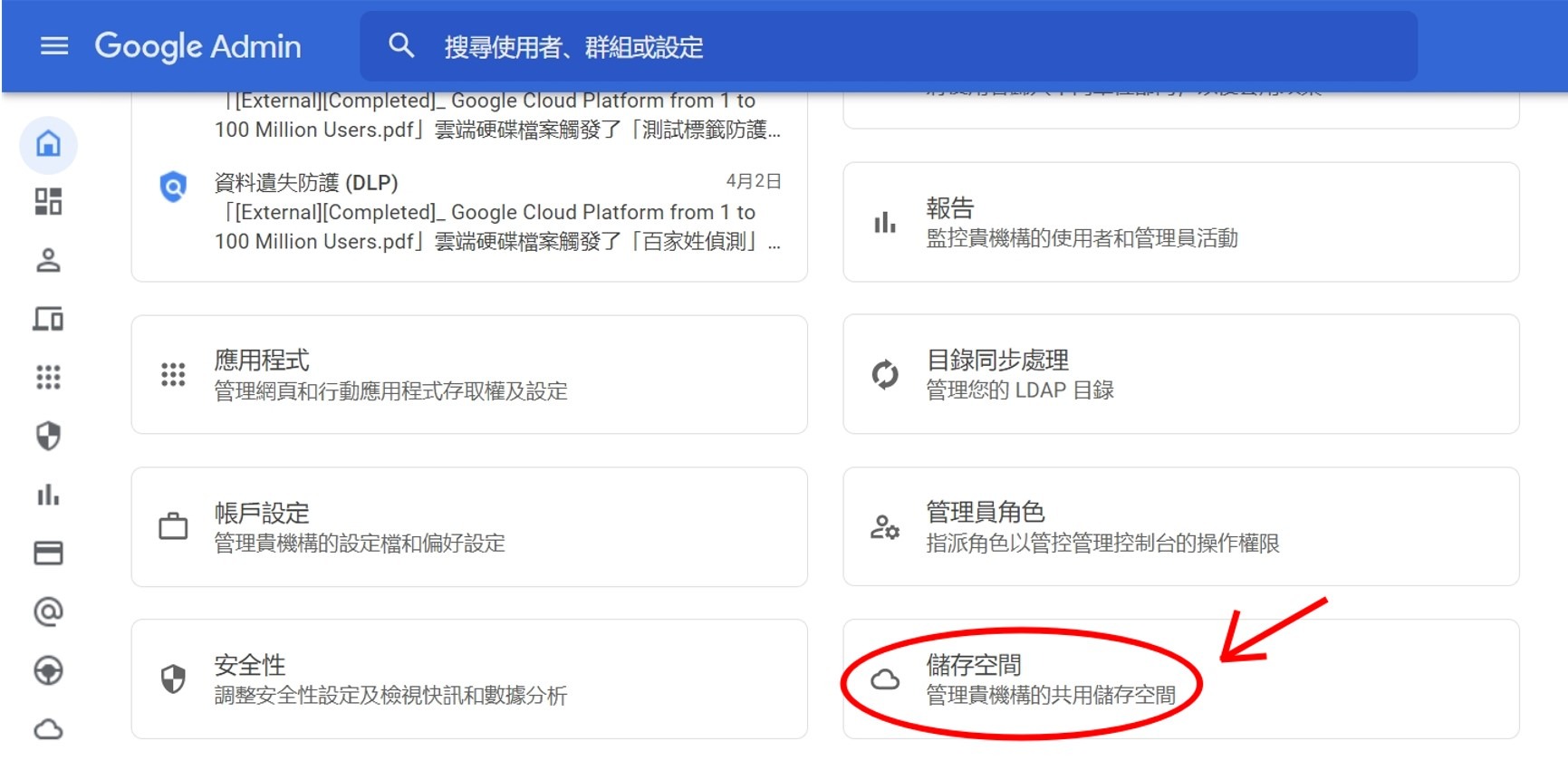Screen dimensions: 1568x770
Task: Open the 儲存空間 card
Action: pyautogui.click(x=1180, y=679)
